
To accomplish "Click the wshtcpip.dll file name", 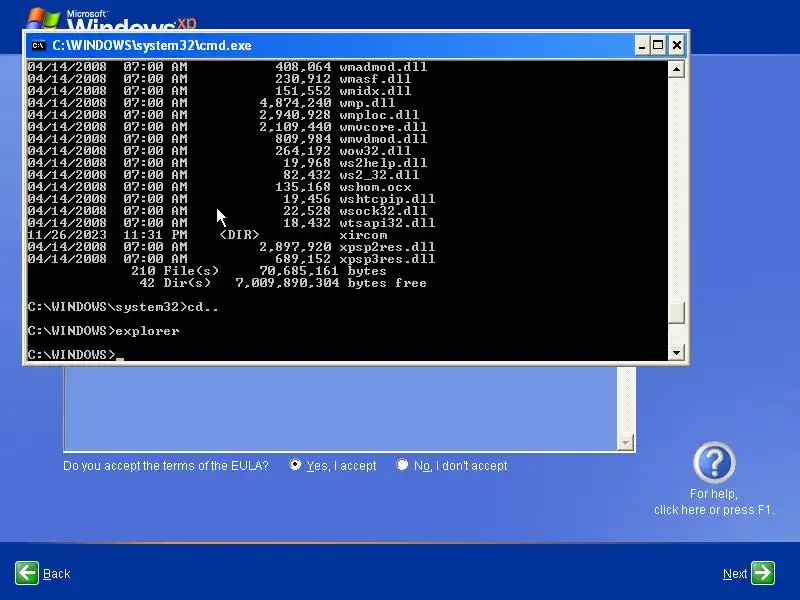I will click(x=387, y=199).
